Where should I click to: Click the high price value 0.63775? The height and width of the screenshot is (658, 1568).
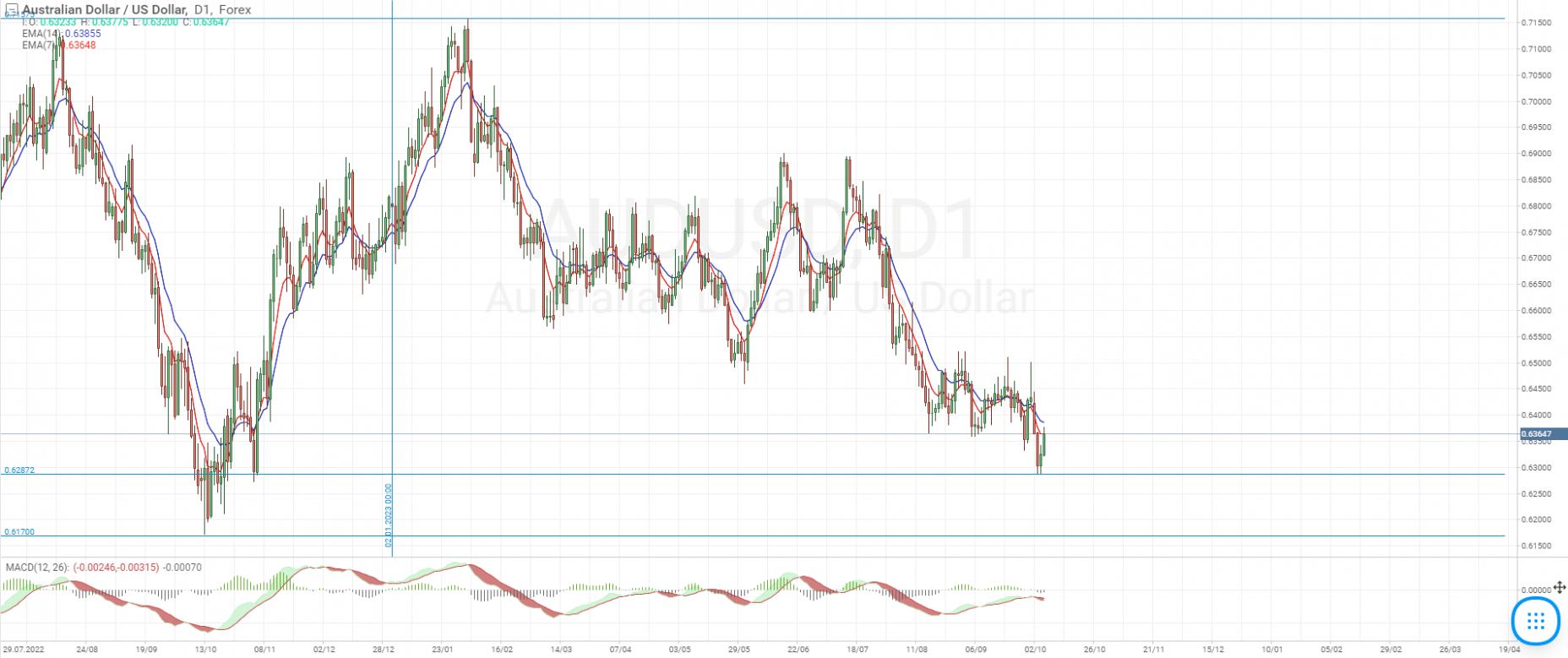(x=110, y=22)
